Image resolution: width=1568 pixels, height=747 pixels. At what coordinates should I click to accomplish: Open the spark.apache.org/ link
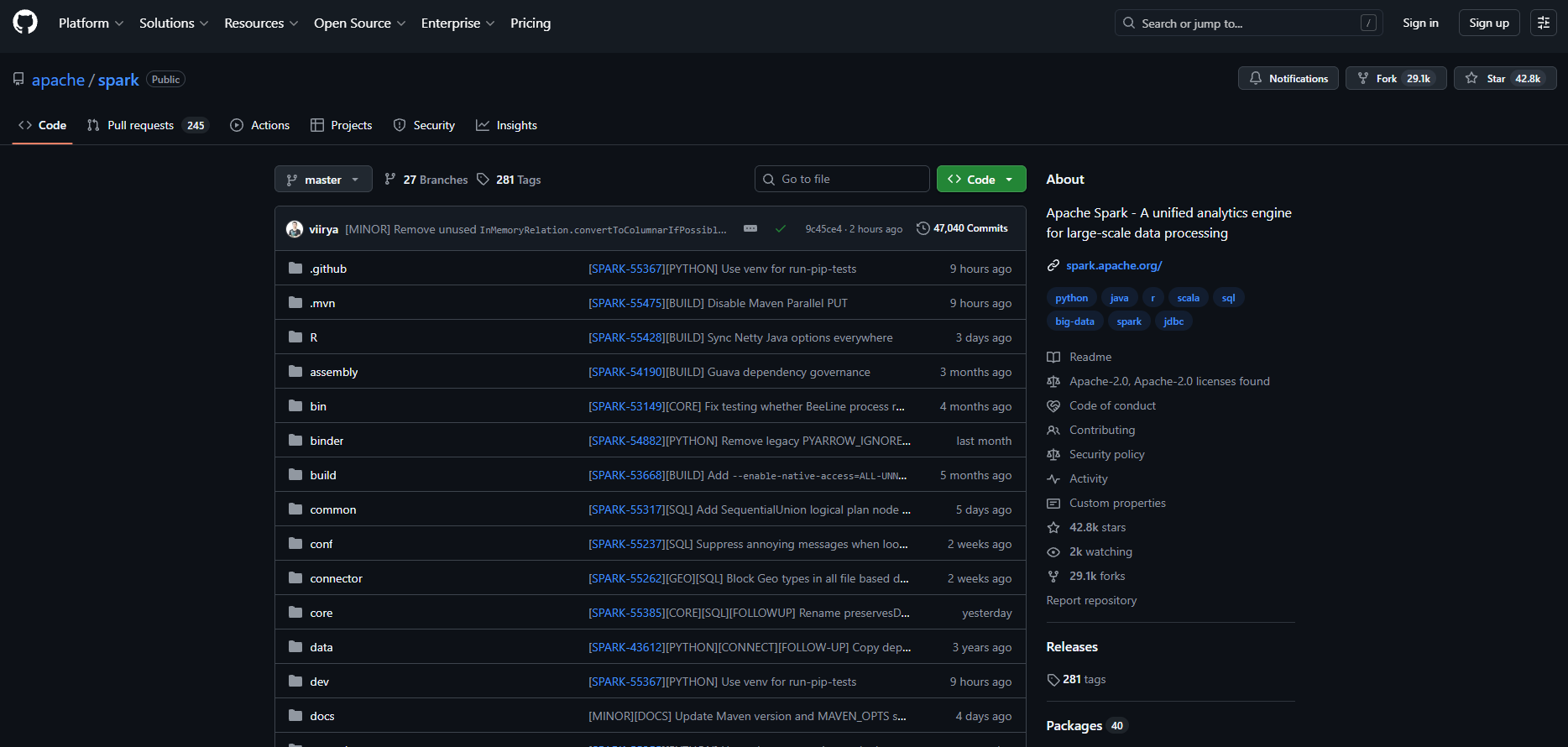pyautogui.click(x=1114, y=265)
